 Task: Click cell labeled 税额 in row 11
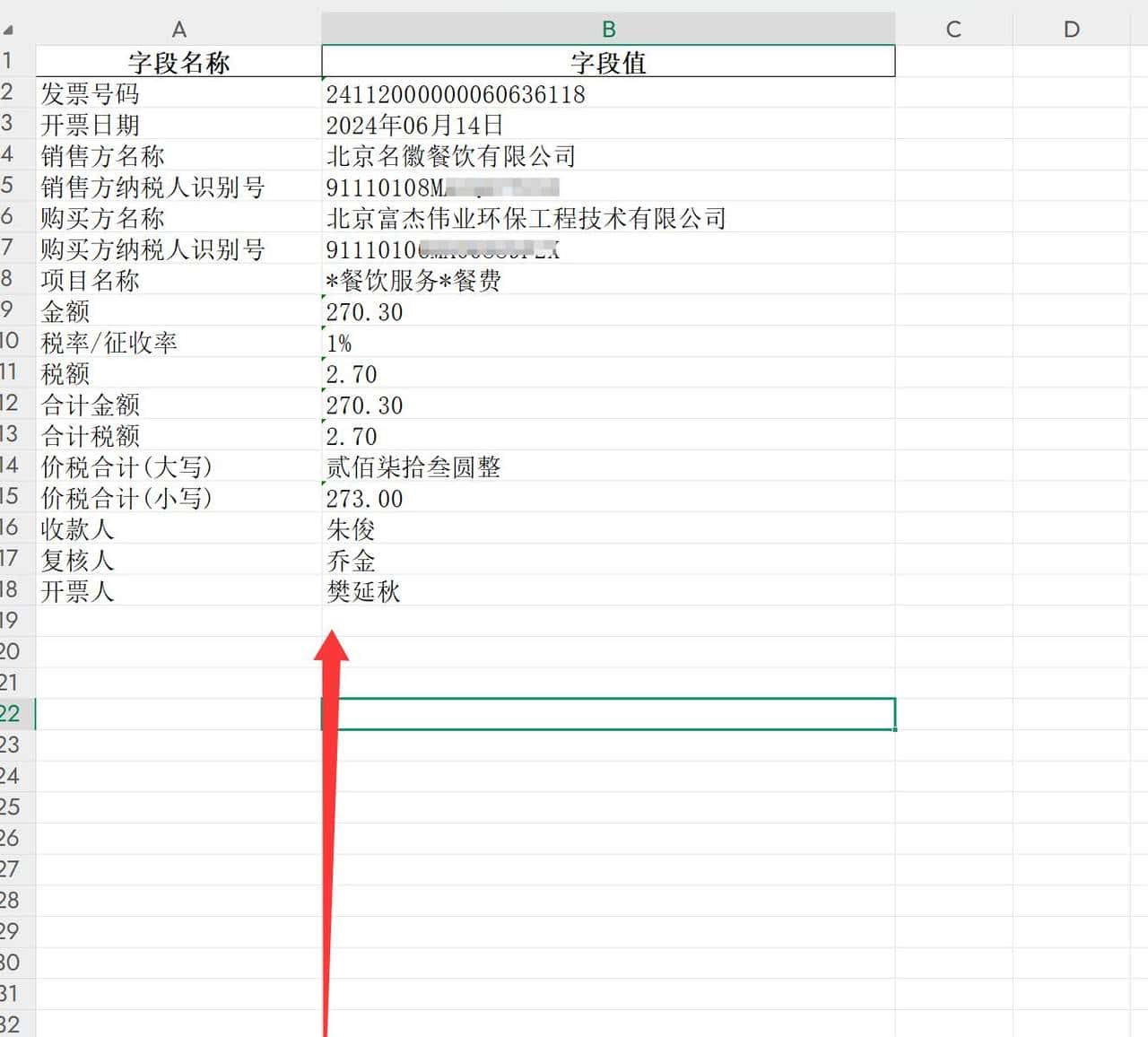point(178,373)
